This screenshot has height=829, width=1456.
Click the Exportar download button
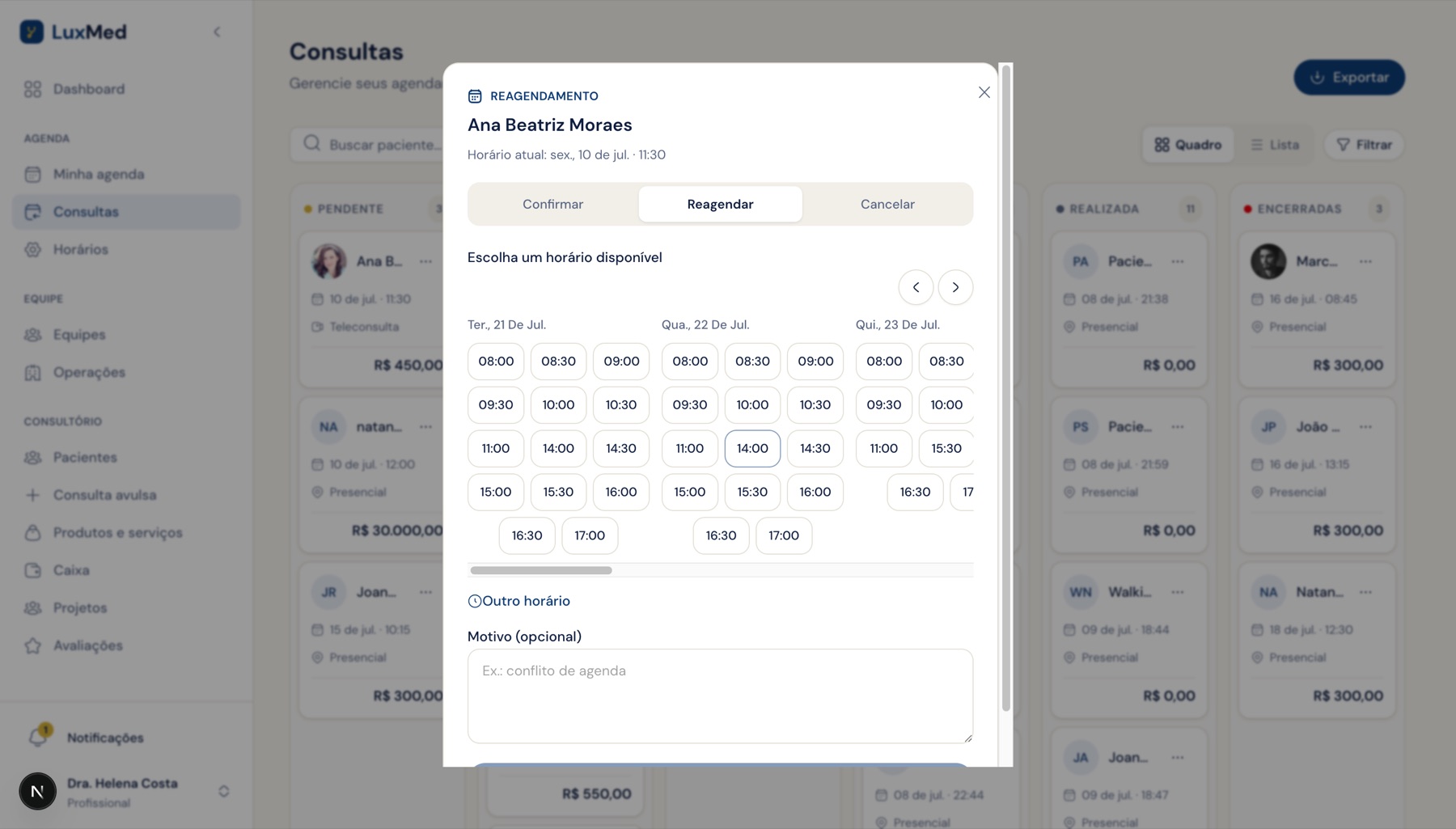pyautogui.click(x=1349, y=78)
